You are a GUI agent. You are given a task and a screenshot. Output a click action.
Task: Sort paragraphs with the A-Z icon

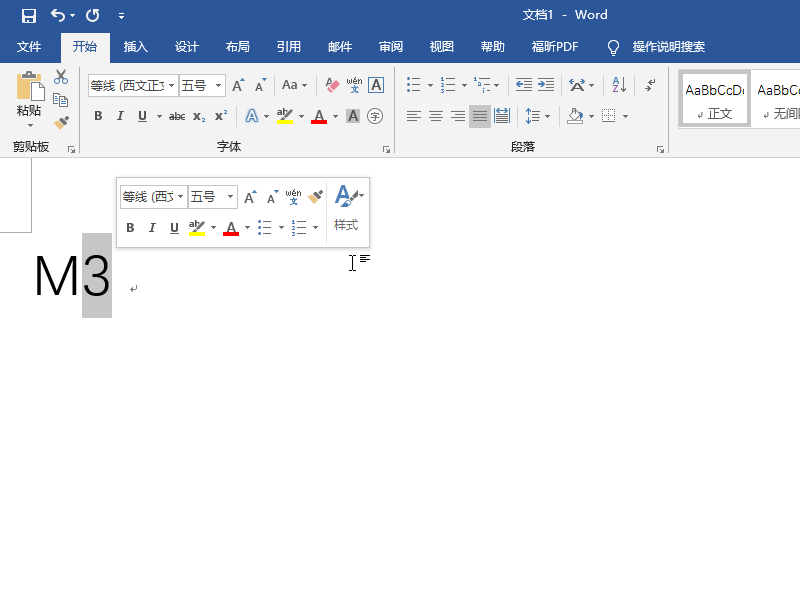(619, 85)
